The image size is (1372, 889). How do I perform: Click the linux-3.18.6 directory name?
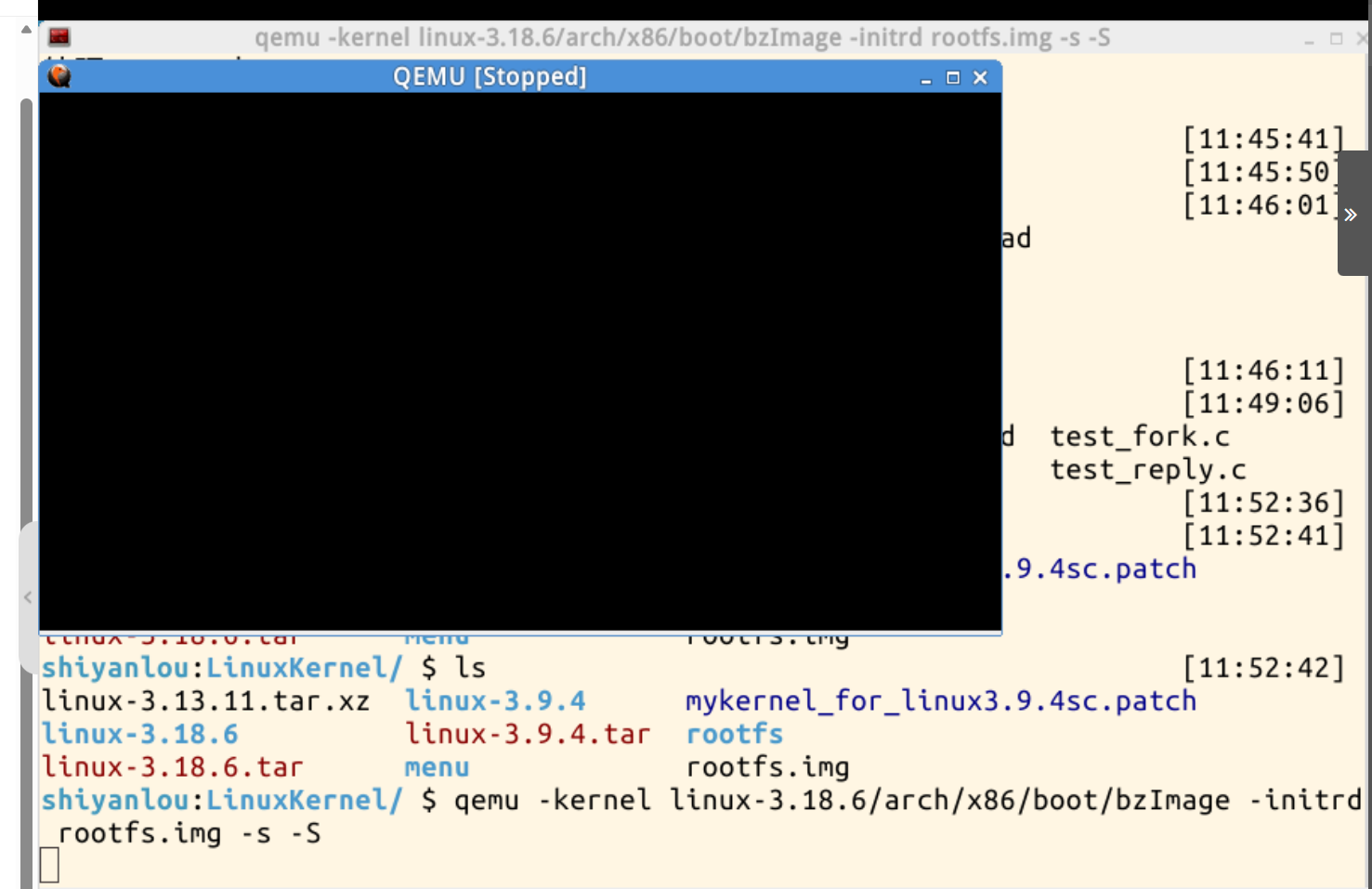140,734
